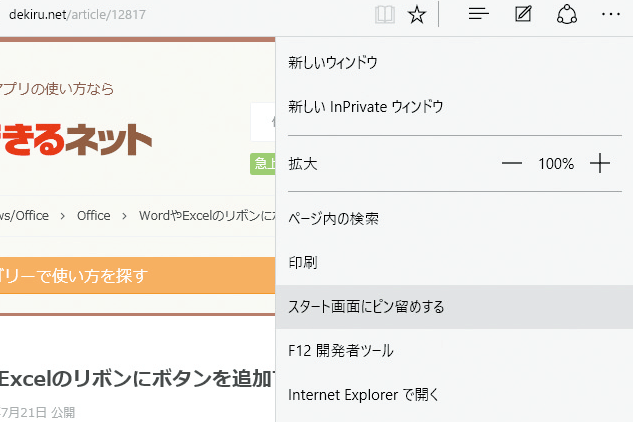Click the green 急上 tag label

coord(263,164)
